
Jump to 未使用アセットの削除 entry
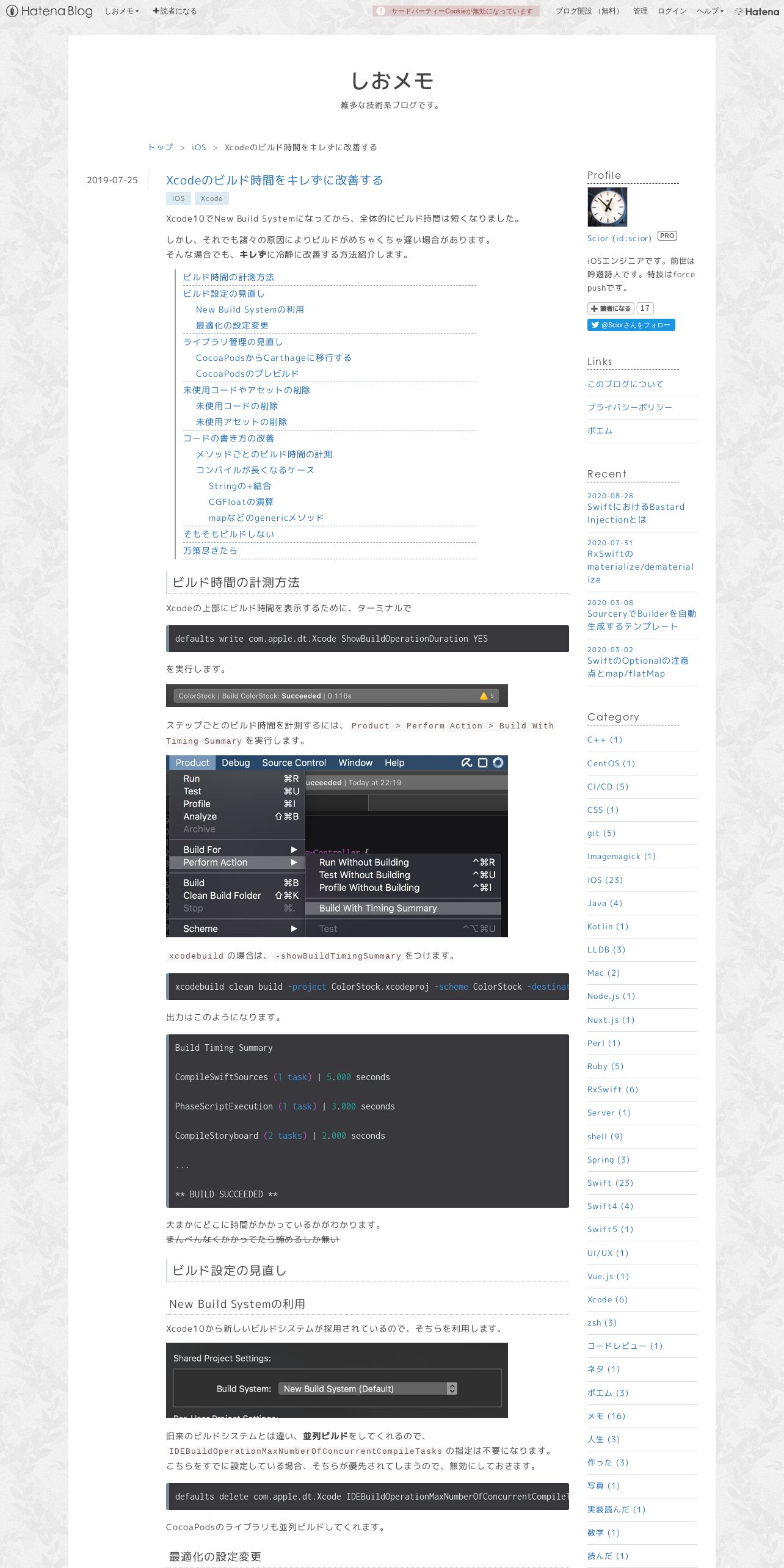click(241, 422)
